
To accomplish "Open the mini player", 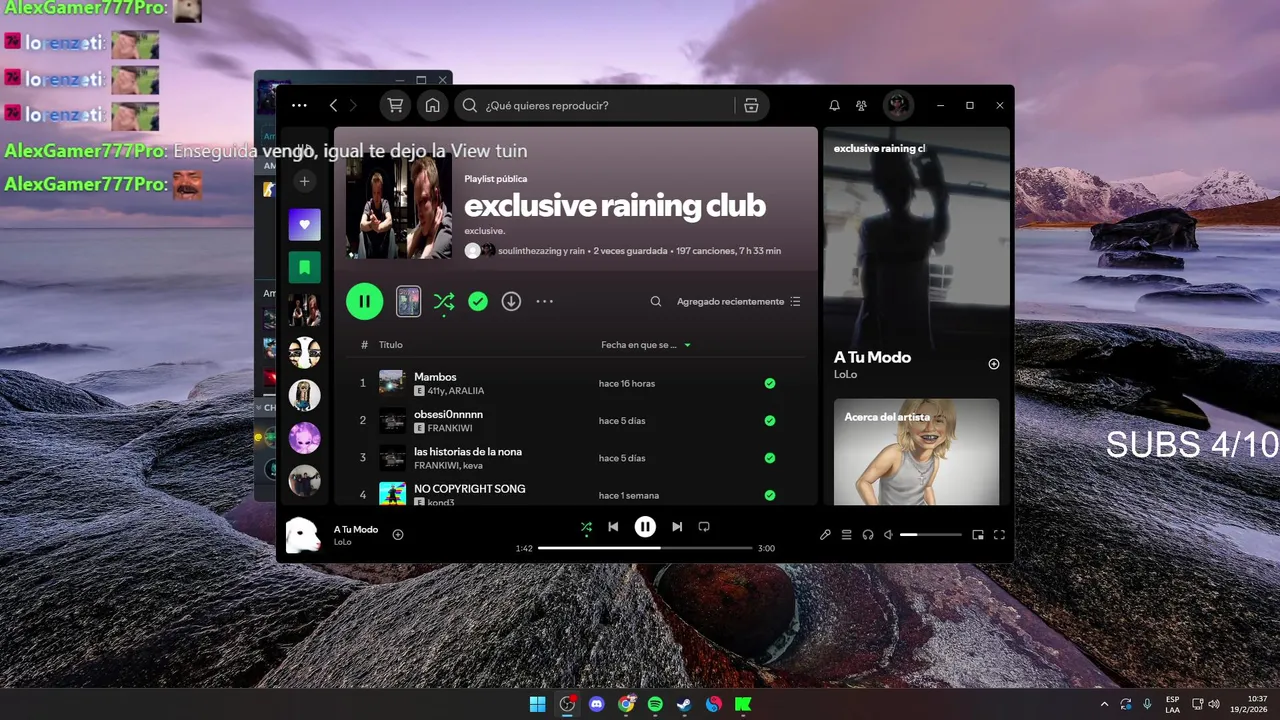I will pos(978,535).
